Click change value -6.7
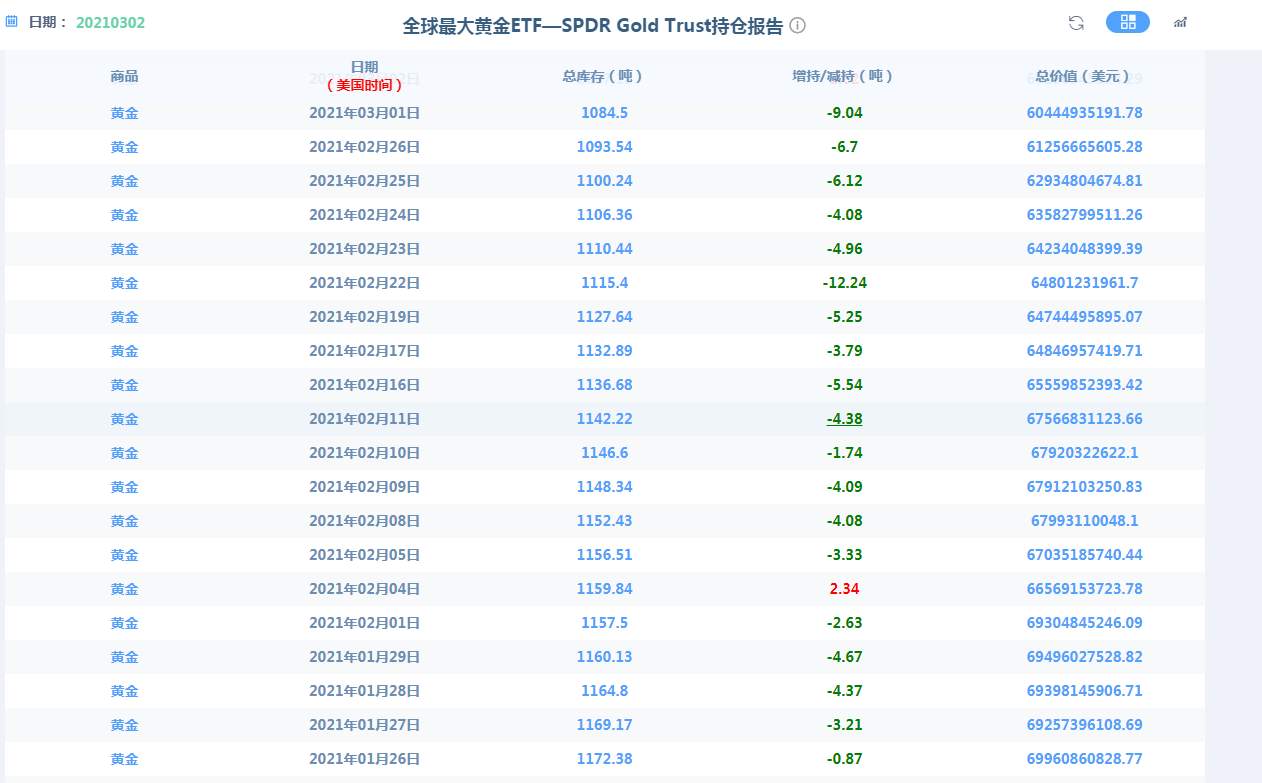 844,147
